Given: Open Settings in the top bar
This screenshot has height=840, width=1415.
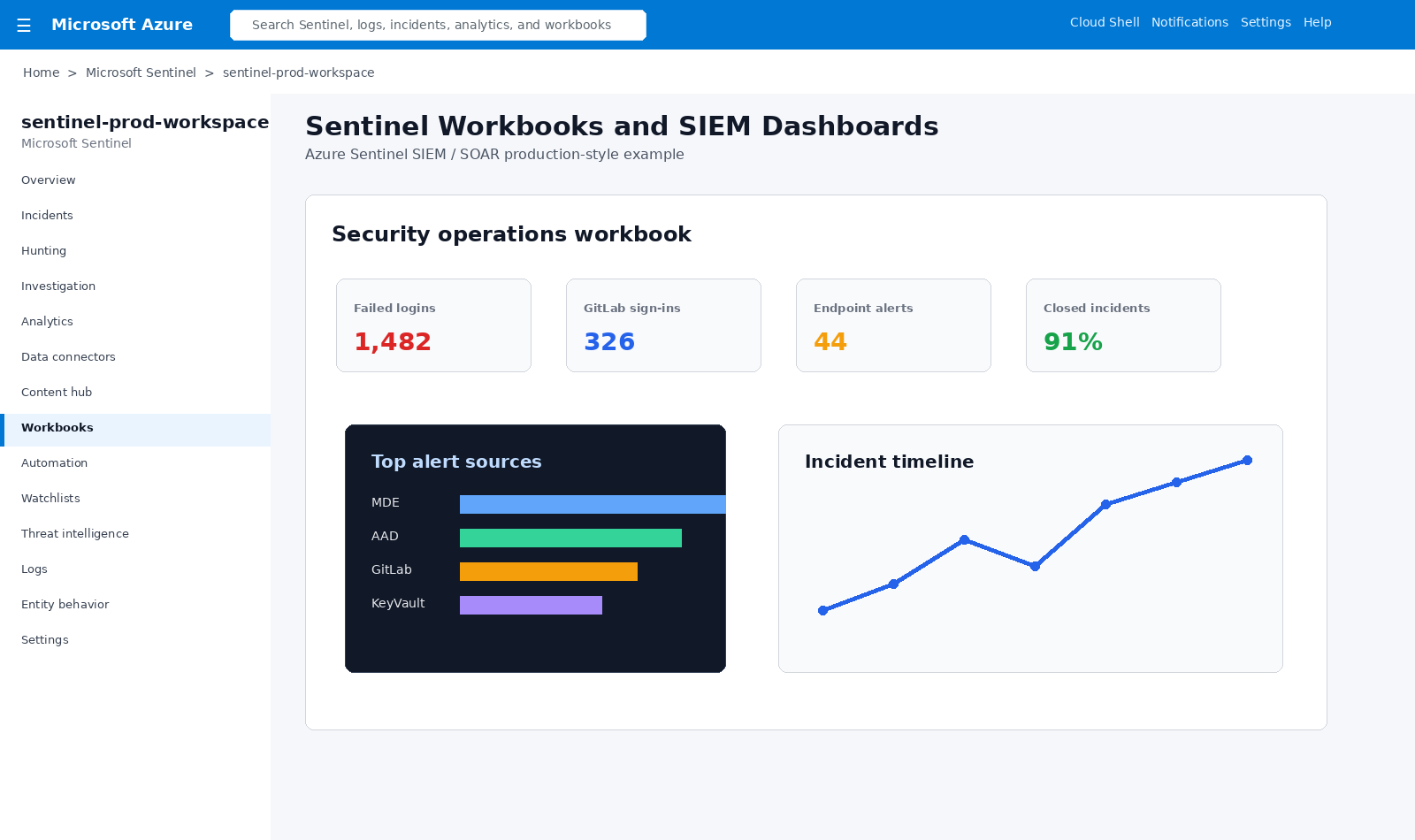Looking at the screenshot, I should tap(1266, 22).
